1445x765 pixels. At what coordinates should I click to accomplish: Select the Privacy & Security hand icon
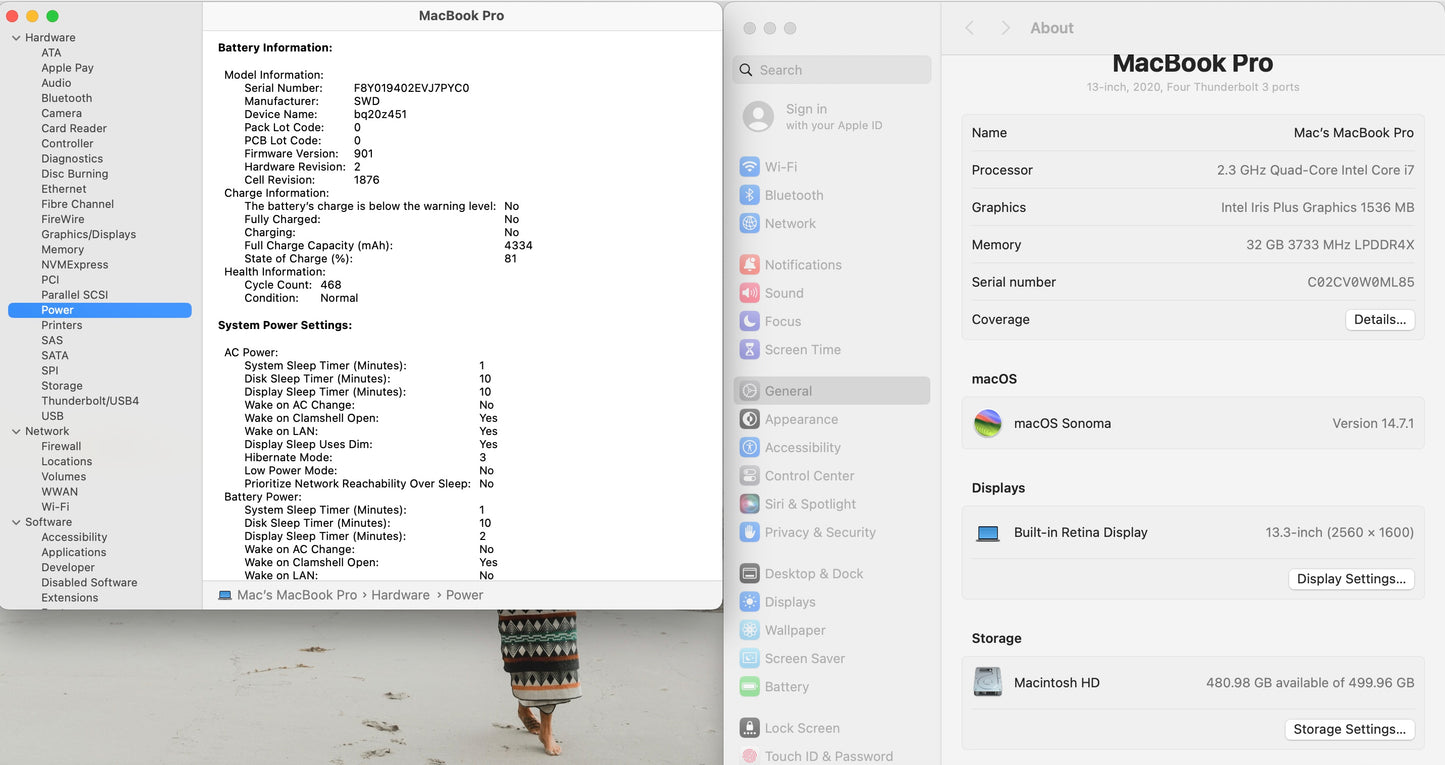(x=749, y=532)
